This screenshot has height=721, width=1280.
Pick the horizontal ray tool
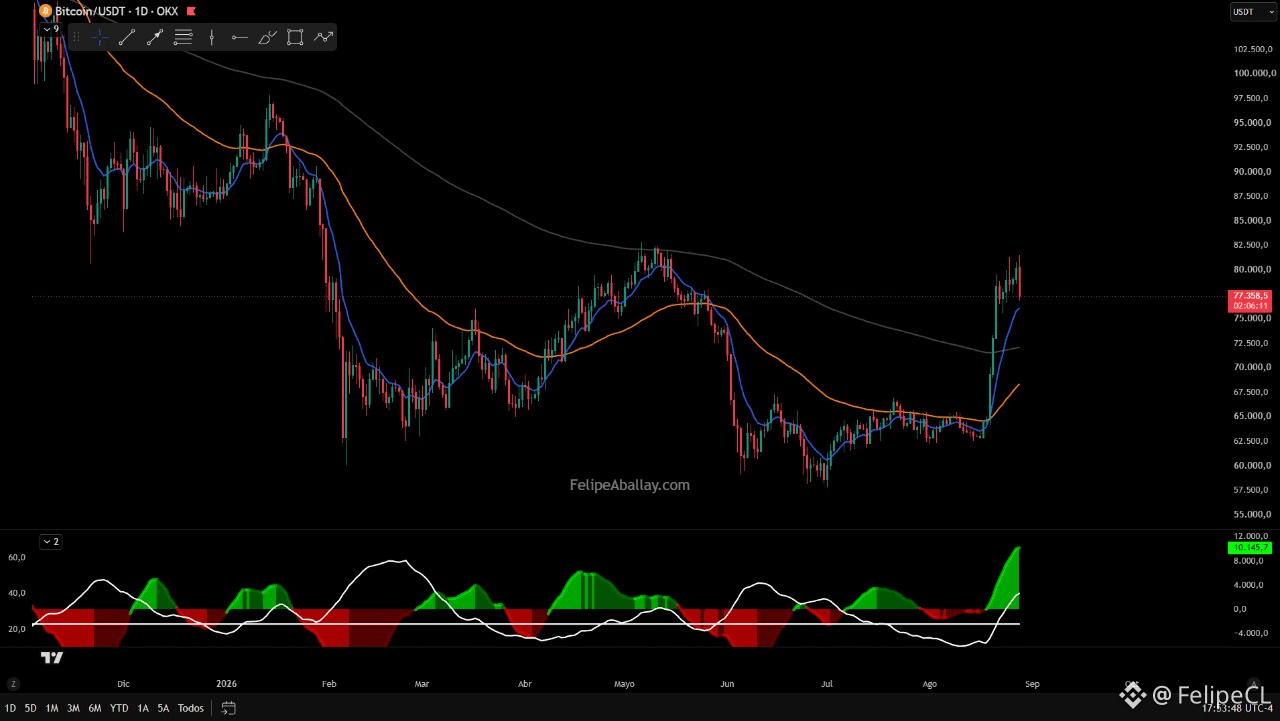[x=239, y=37]
